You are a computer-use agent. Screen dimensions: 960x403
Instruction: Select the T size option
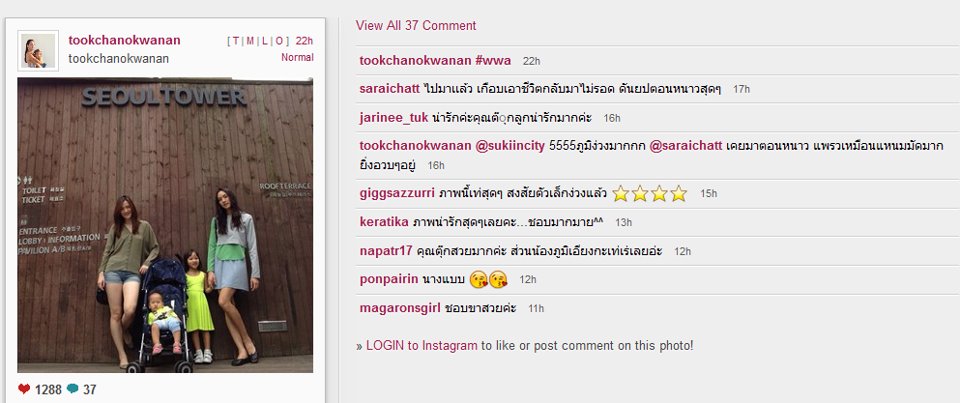pyautogui.click(x=237, y=41)
